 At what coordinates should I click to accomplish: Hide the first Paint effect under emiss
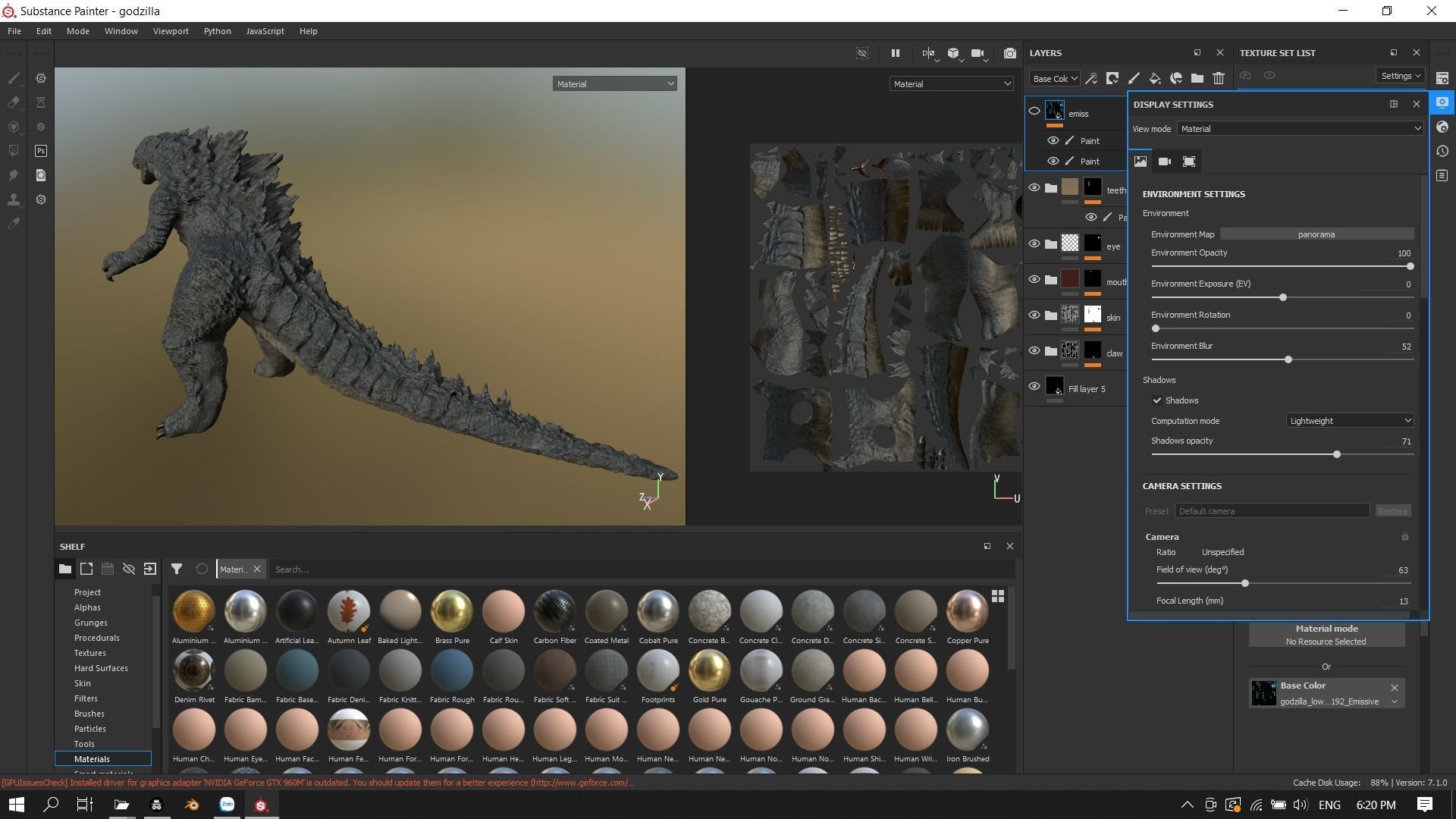click(x=1053, y=140)
